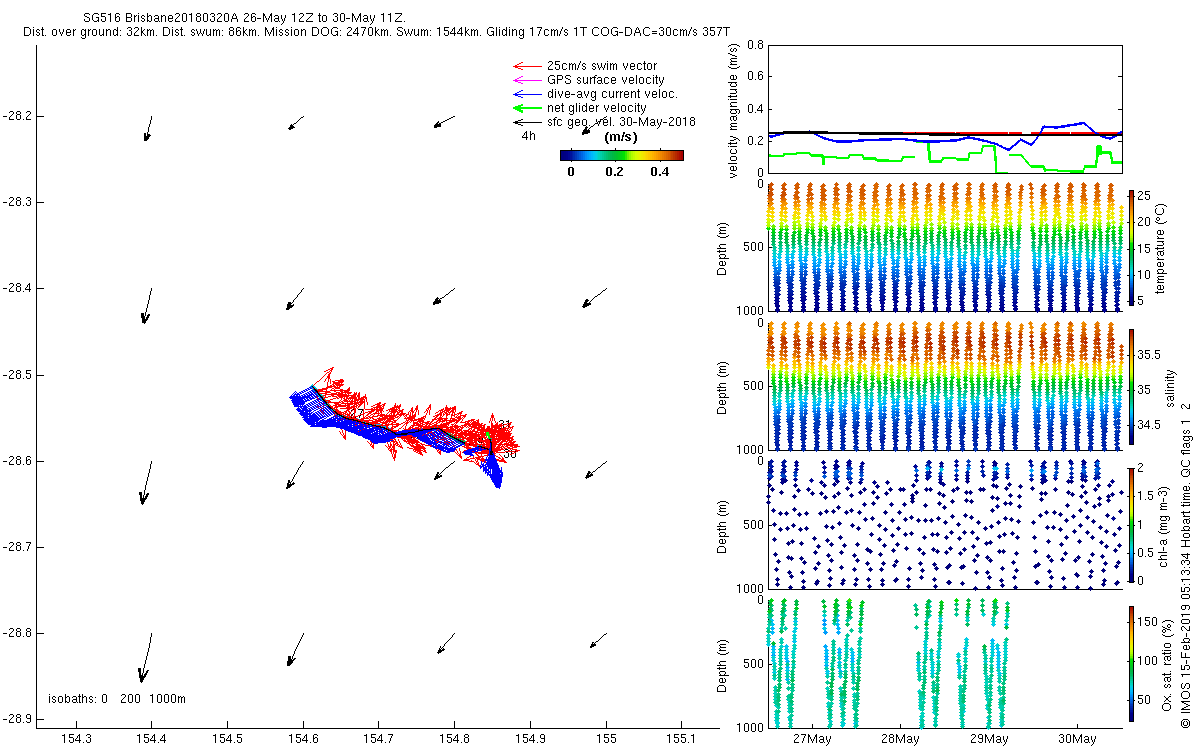Click the 25 tick on the temperature colorbar
The image size is (1200, 750).
point(1145,197)
